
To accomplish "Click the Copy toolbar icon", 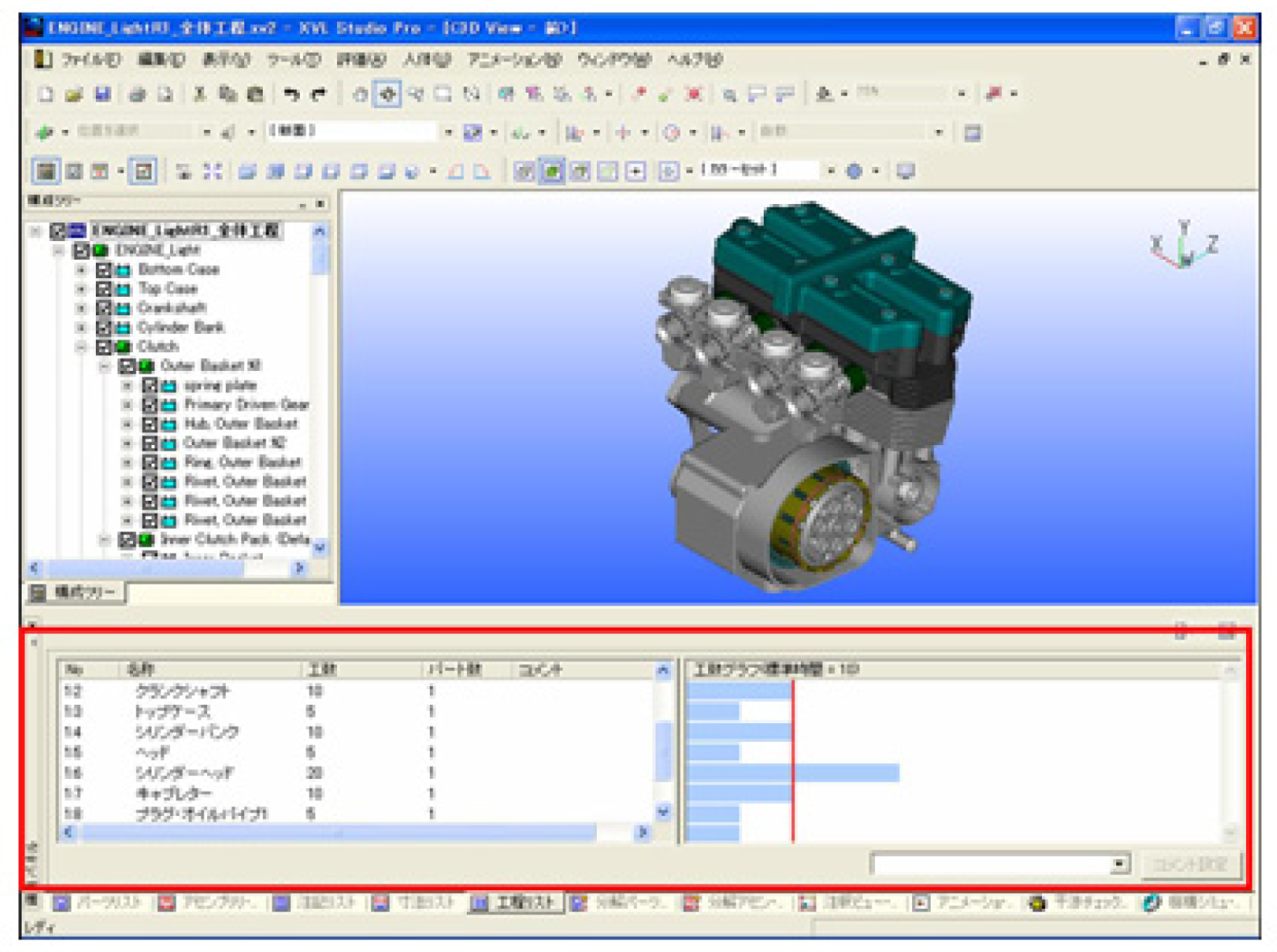I will click(x=227, y=95).
